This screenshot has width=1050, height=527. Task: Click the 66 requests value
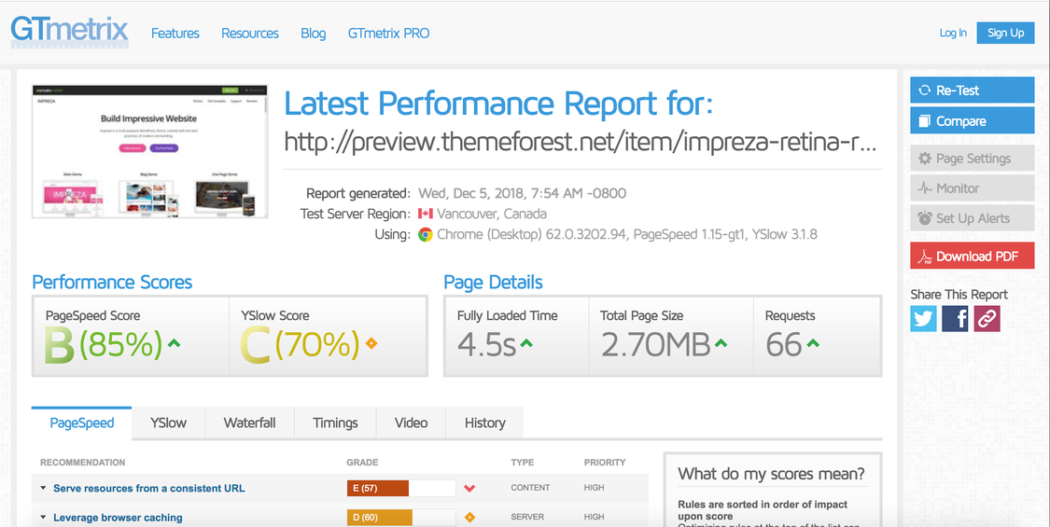(783, 345)
